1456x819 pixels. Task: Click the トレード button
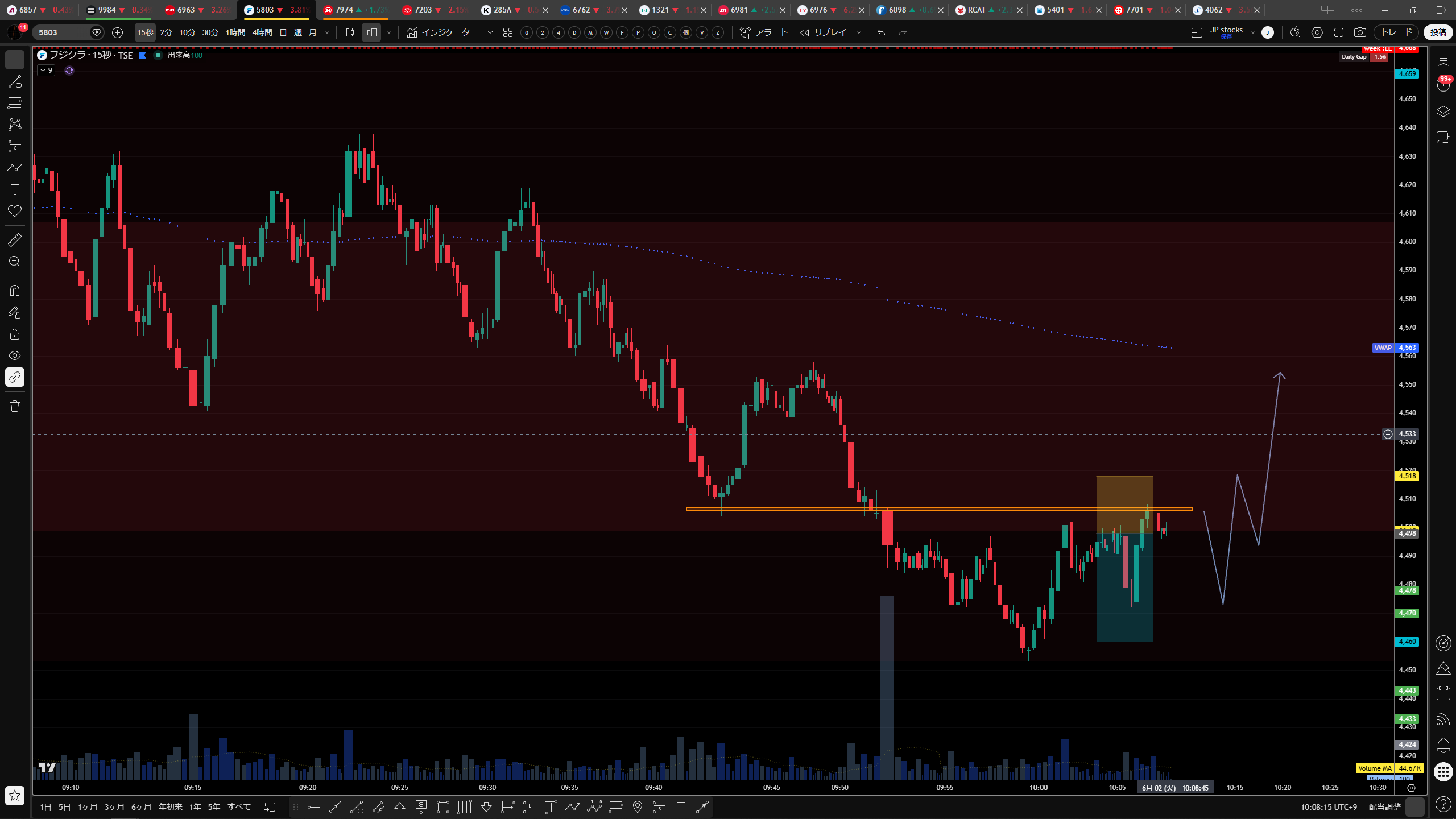1396,32
